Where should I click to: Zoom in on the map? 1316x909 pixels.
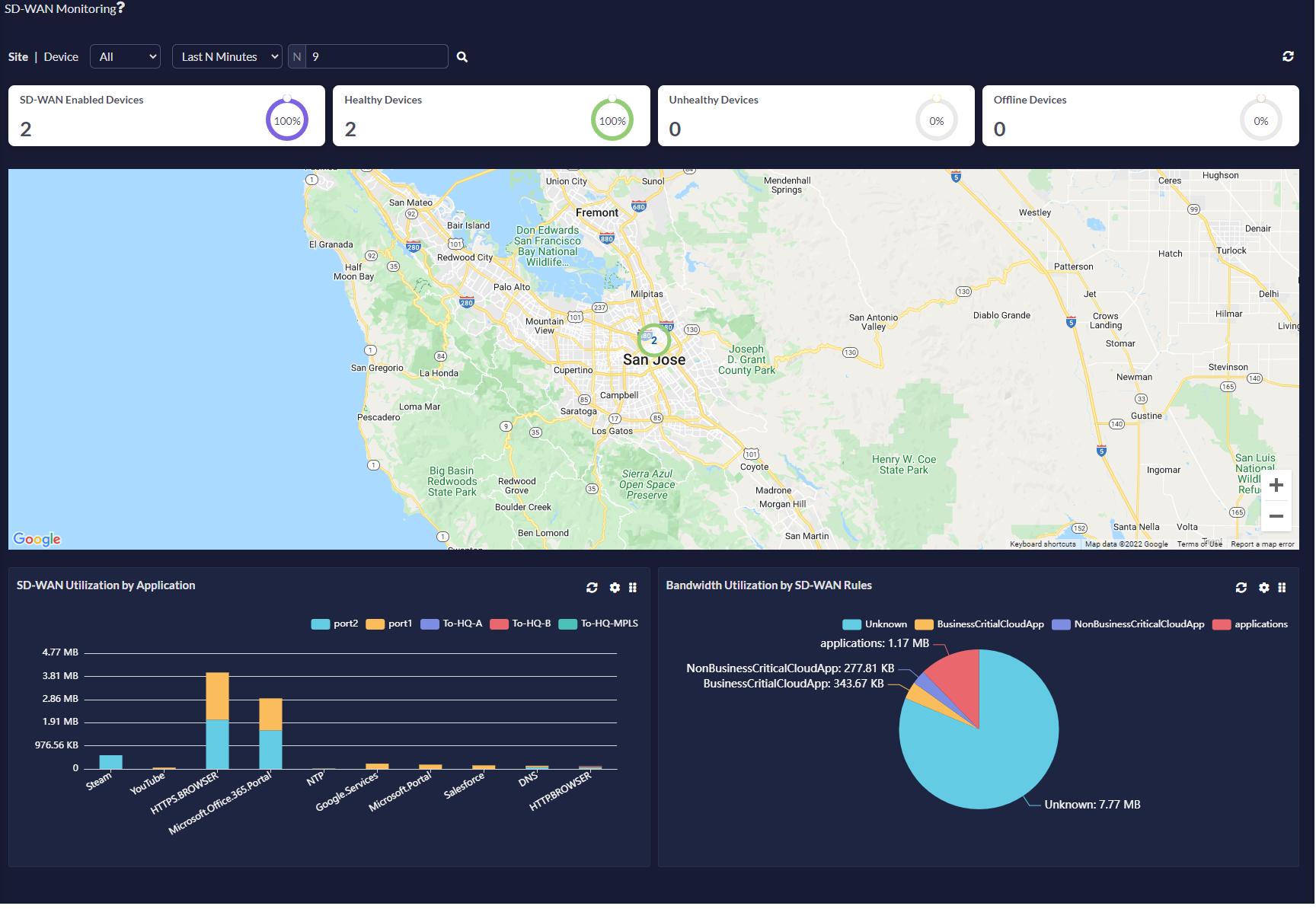coord(1276,486)
